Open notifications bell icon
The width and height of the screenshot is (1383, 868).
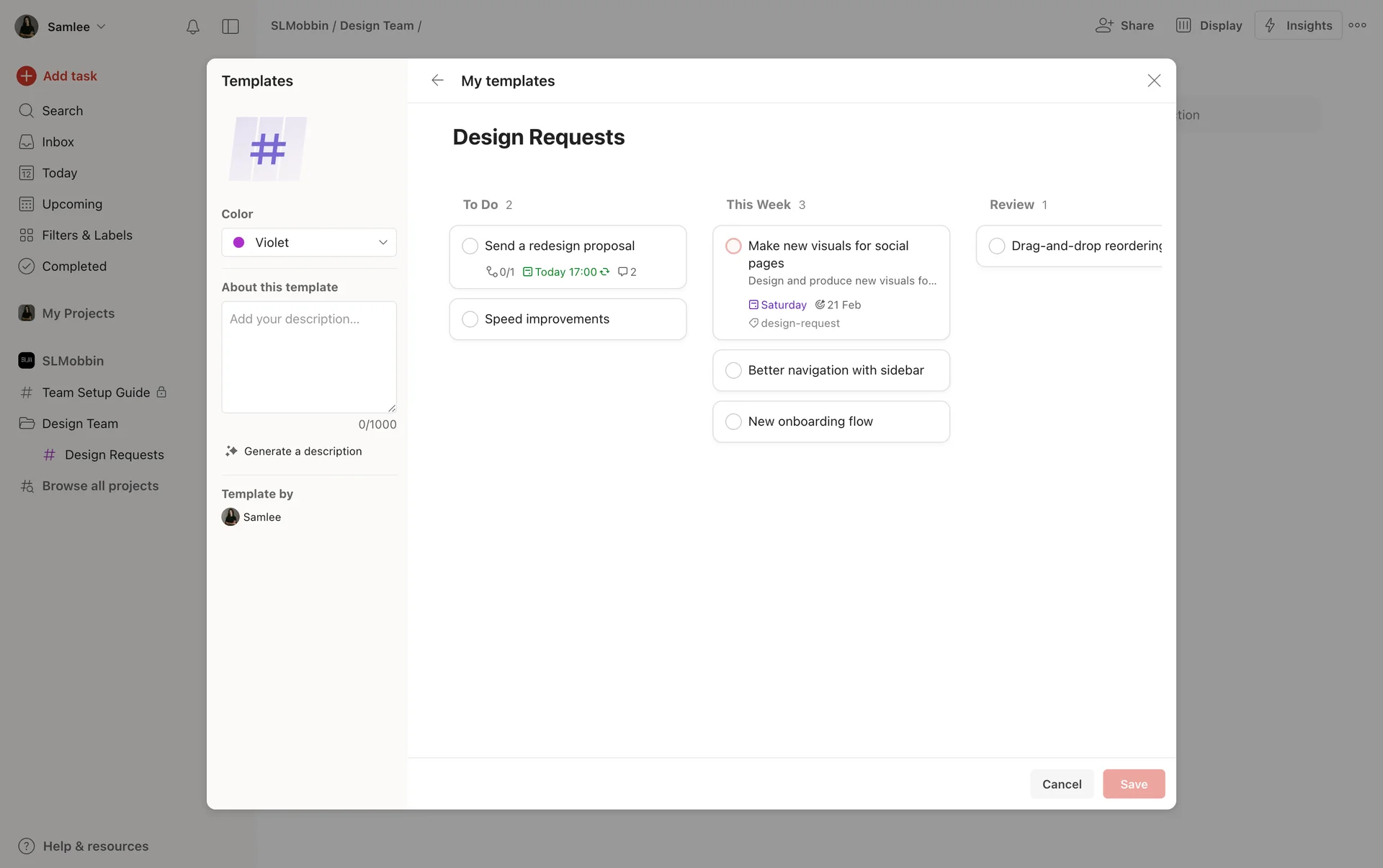pyautogui.click(x=192, y=27)
